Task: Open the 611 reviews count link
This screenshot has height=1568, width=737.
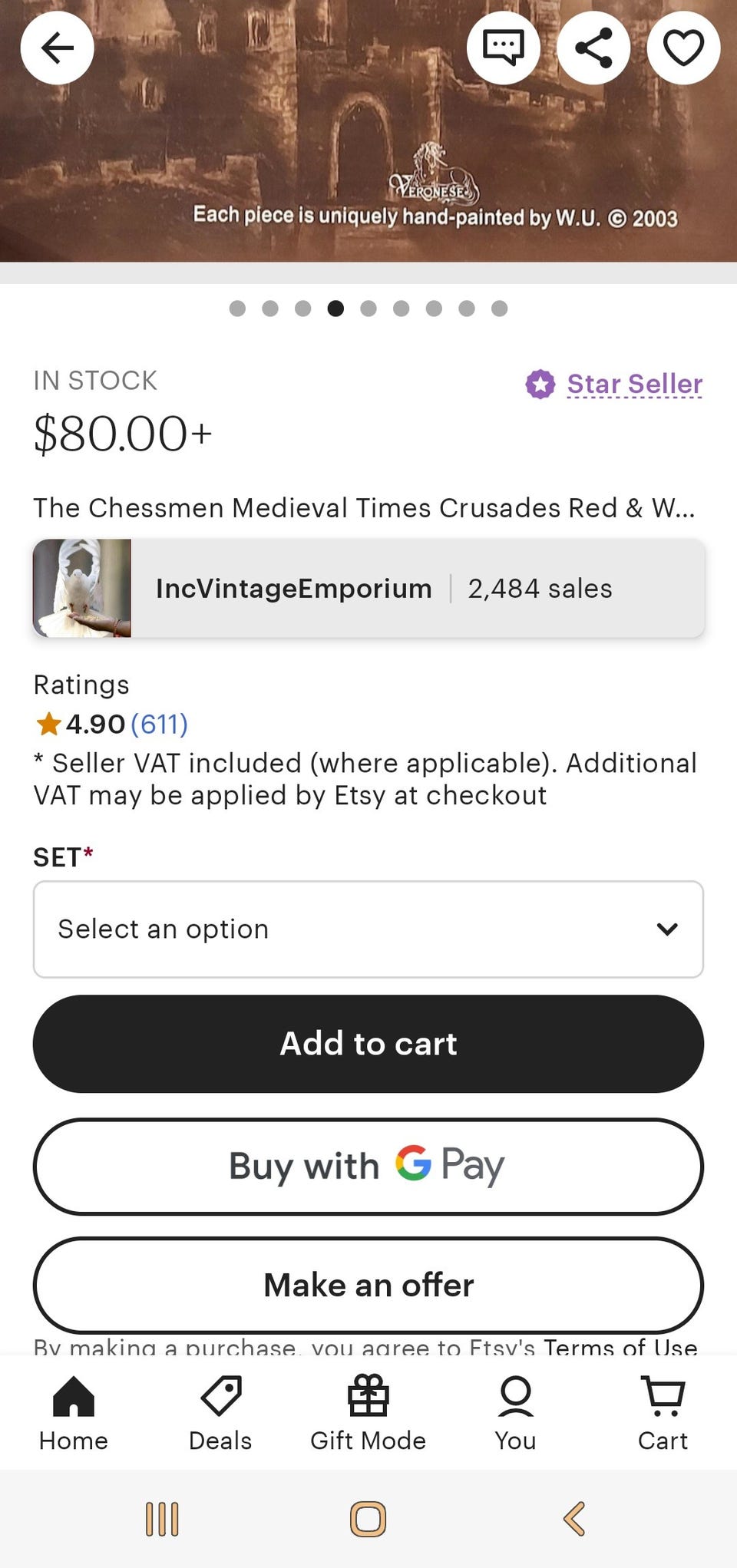Action: (159, 724)
